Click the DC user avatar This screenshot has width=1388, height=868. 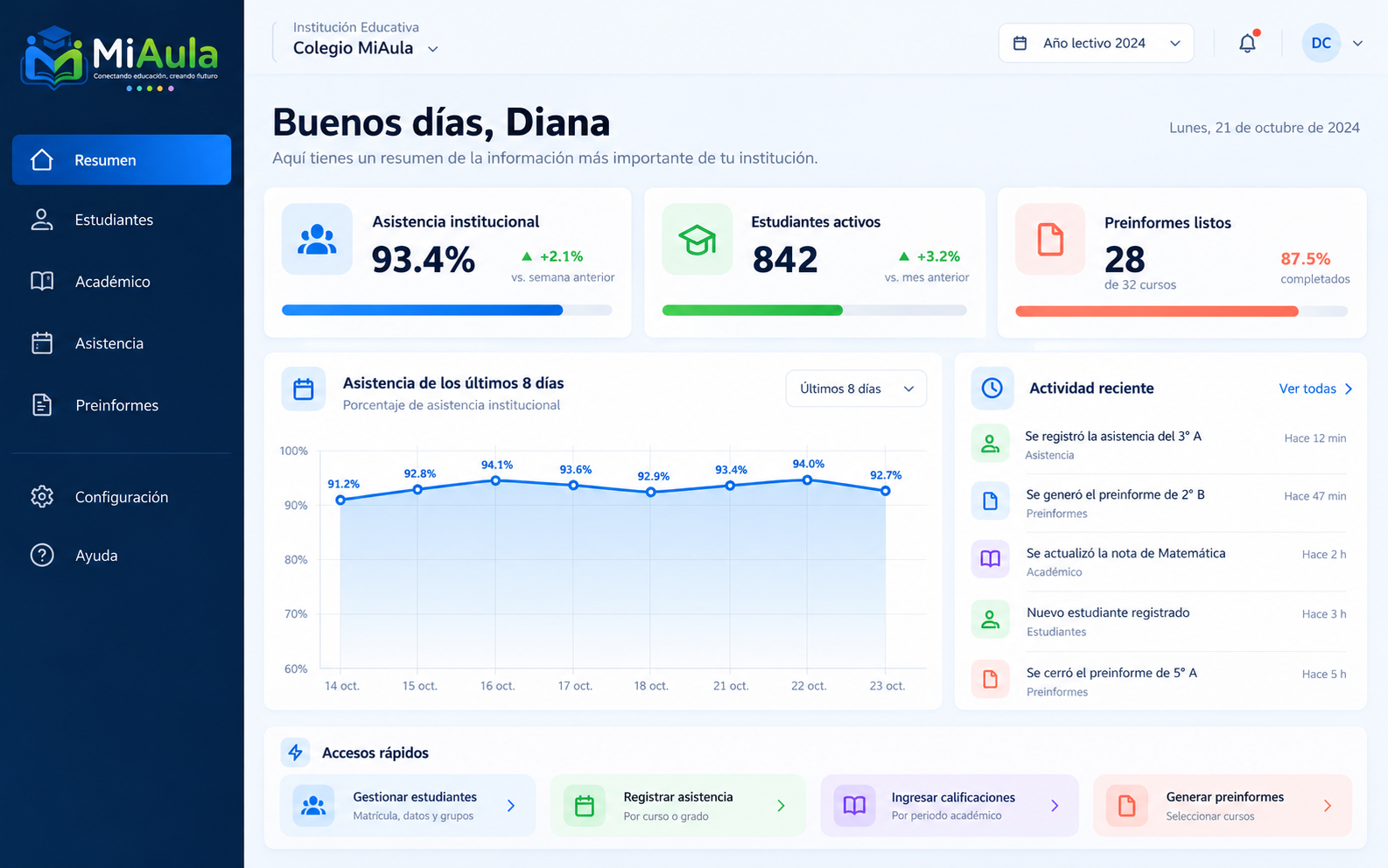(1321, 43)
